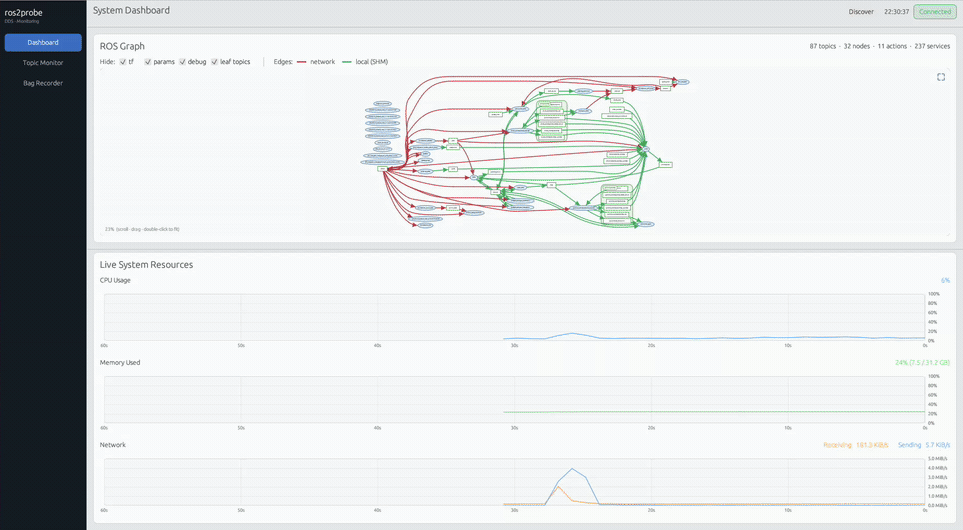This screenshot has width=963, height=530.
Task: Toggle the leaf topics hide checkbox
Action: click(x=214, y=62)
